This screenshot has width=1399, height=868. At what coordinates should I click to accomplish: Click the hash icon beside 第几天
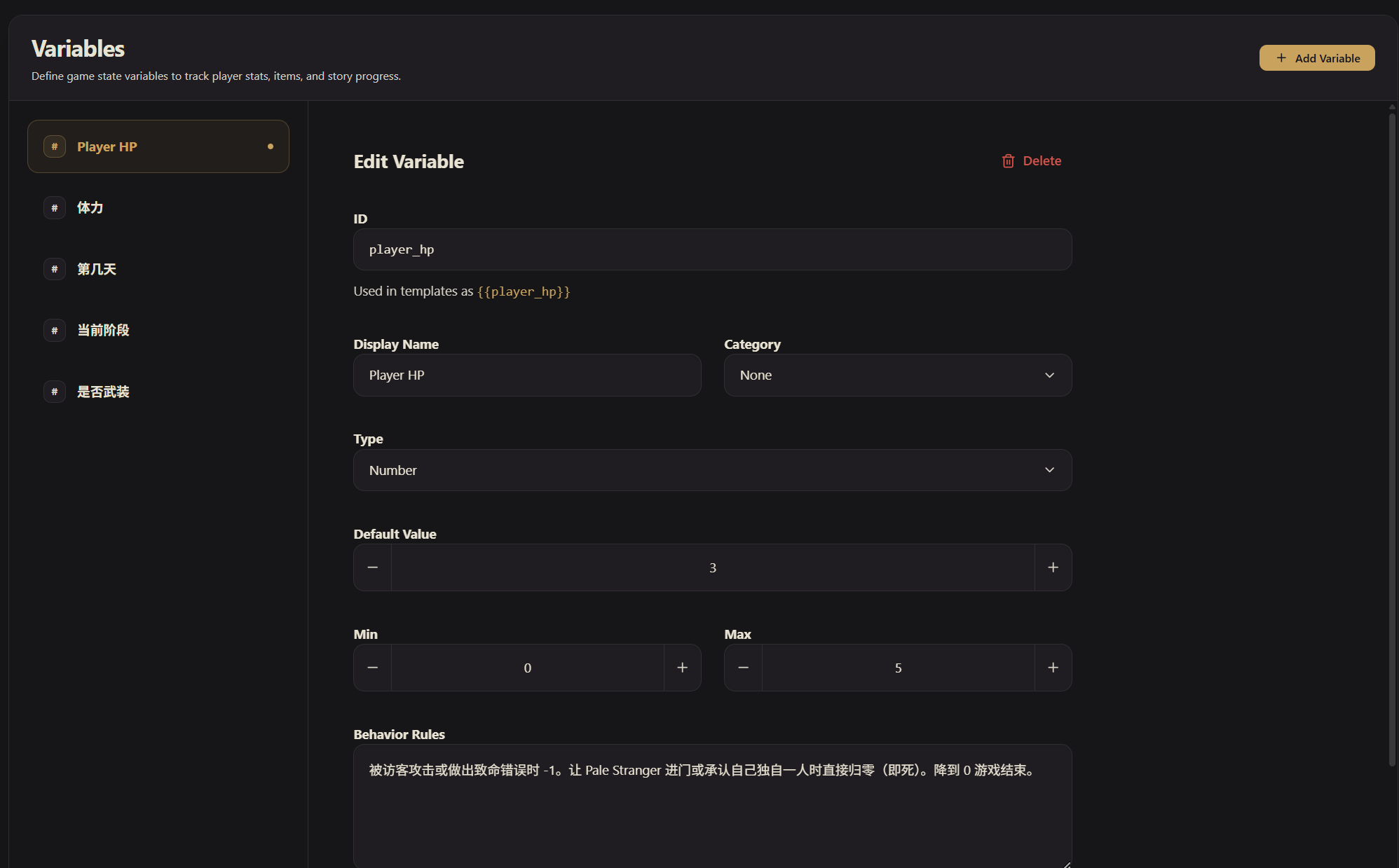pyautogui.click(x=55, y=269)
